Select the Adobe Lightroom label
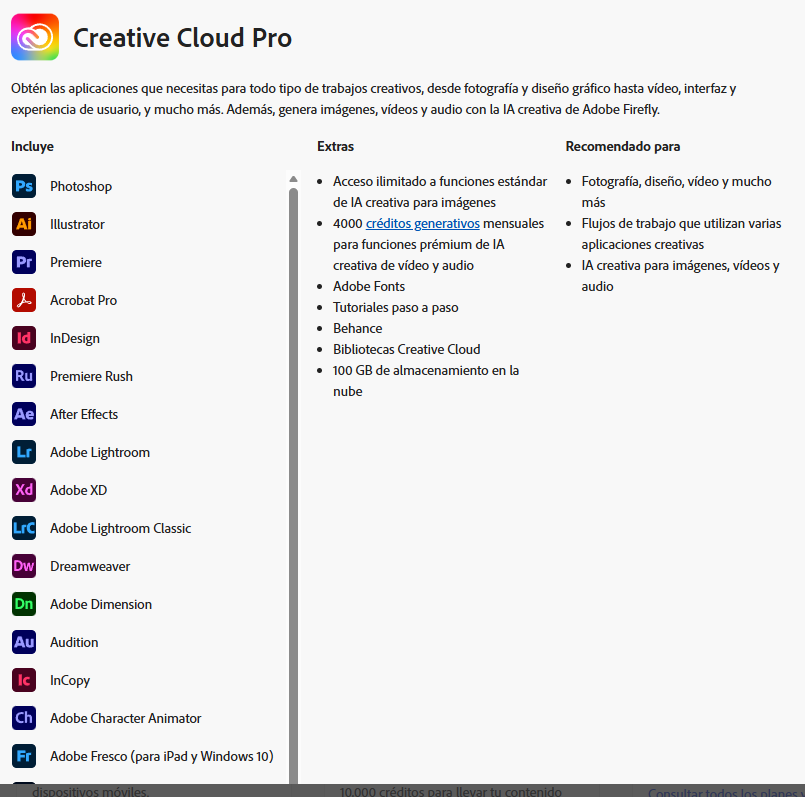Viewport: 805px width, 797px height. coord(100,452)
